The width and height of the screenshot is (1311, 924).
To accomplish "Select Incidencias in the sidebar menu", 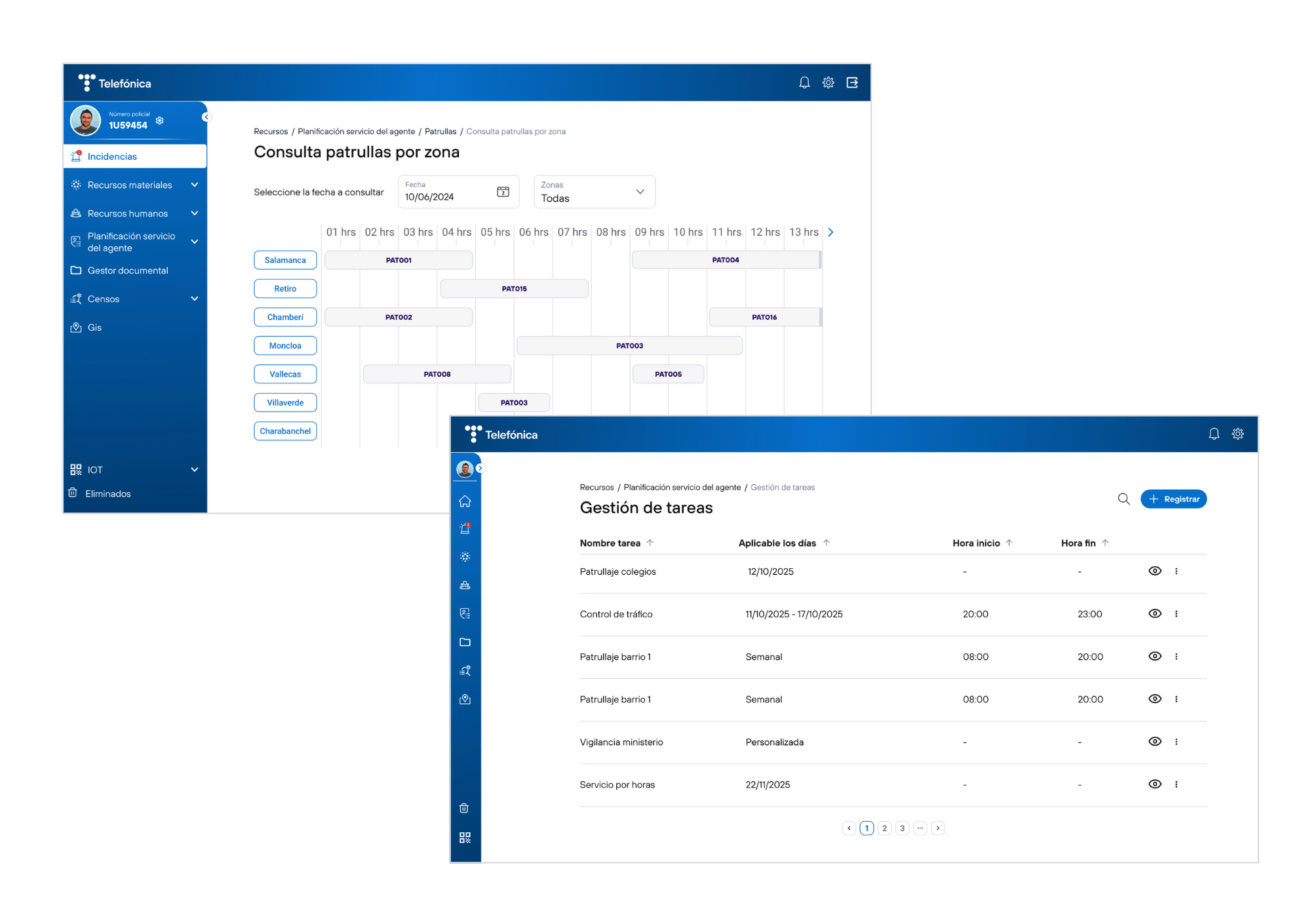I will 112,157.
